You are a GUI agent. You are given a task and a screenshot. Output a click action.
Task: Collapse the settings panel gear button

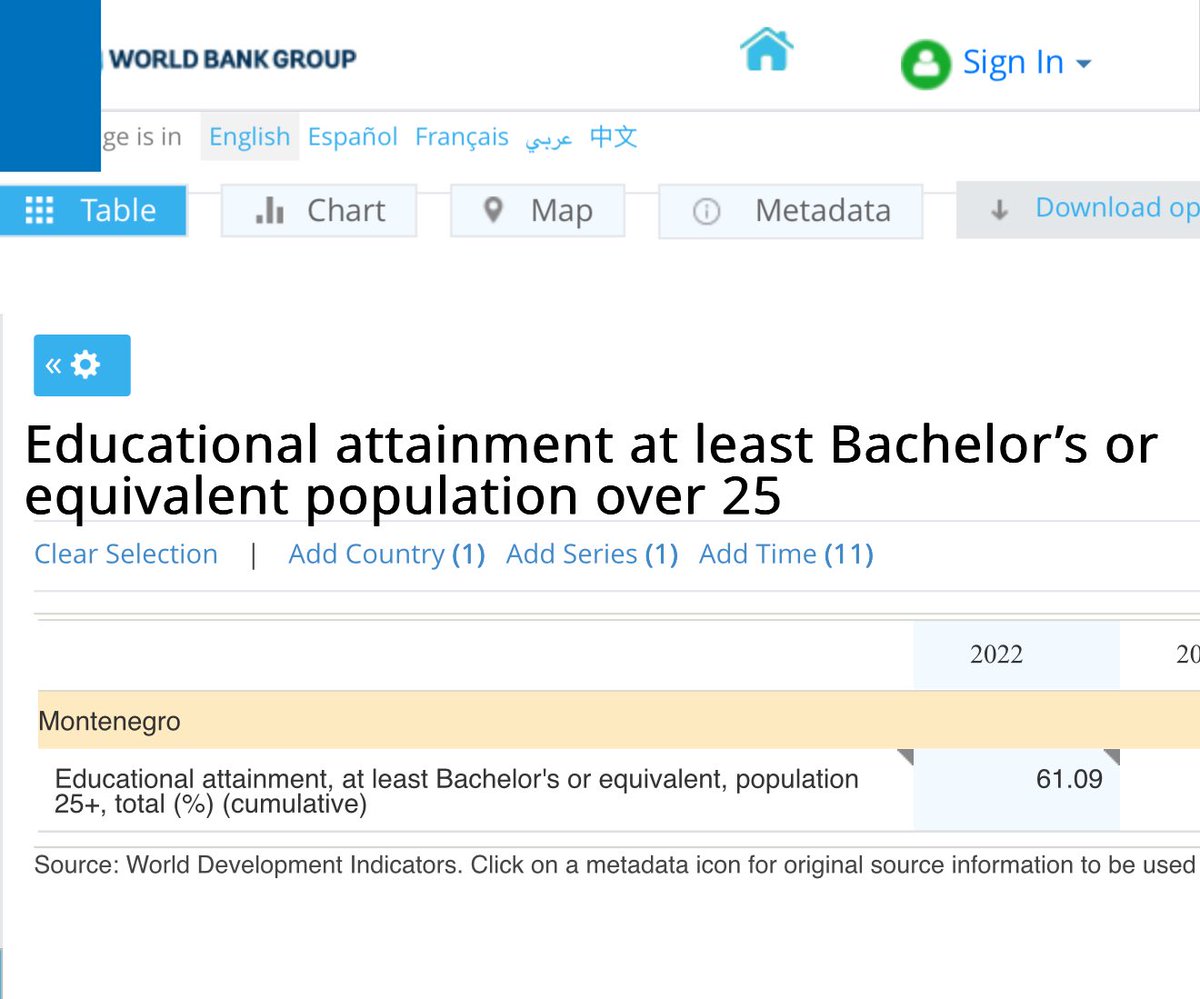(x=82, y=365)
